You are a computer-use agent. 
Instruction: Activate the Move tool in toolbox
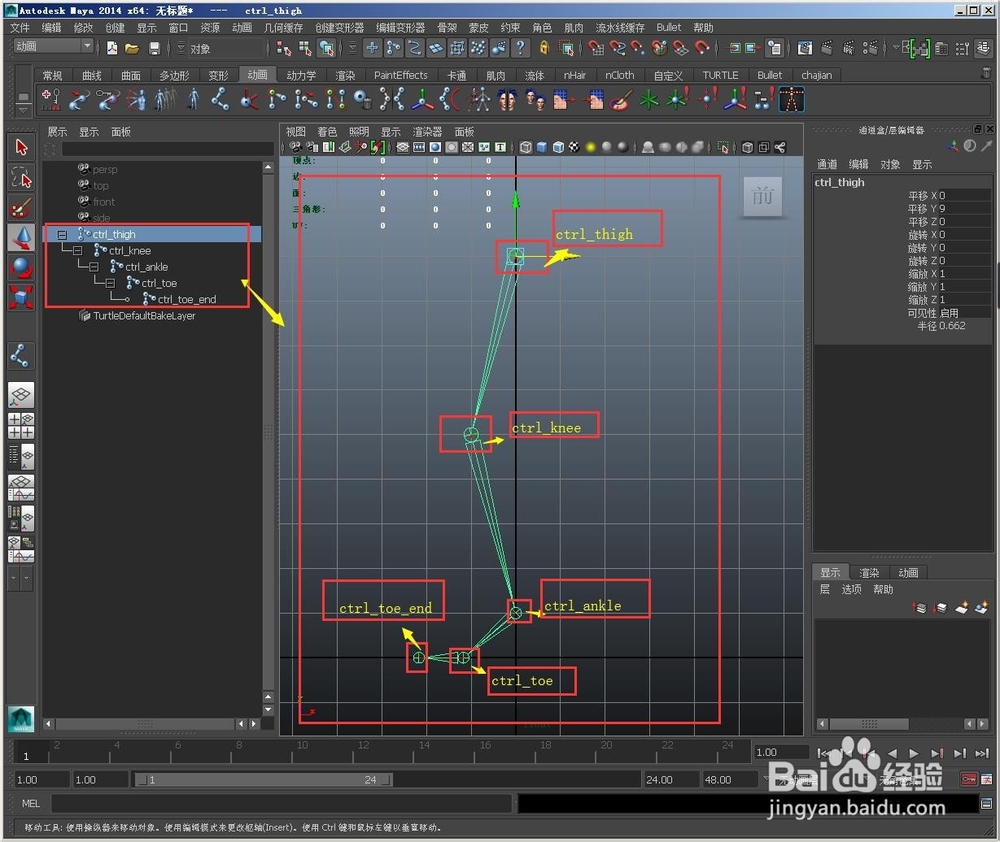(21, 237)
